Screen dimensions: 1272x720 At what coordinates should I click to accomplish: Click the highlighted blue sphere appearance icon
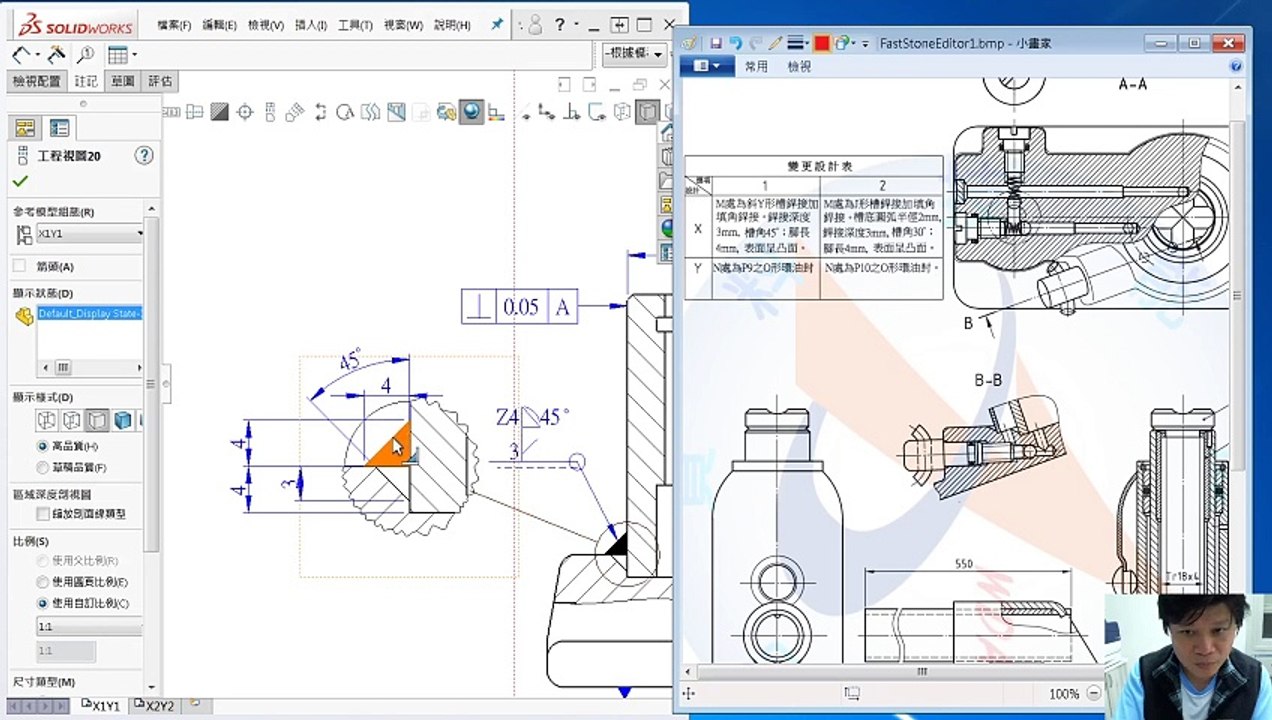(x=472, y=112)
